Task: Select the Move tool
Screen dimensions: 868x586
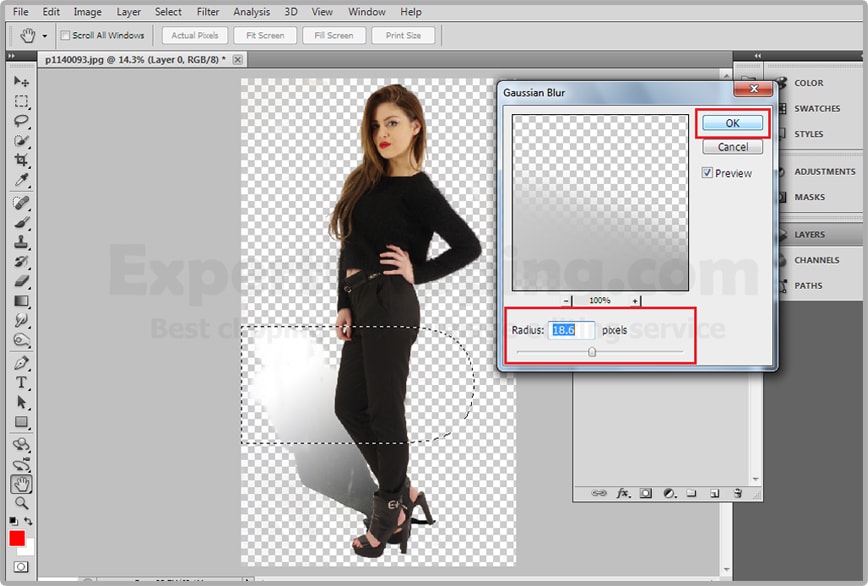Action: (x=21, y=81)
